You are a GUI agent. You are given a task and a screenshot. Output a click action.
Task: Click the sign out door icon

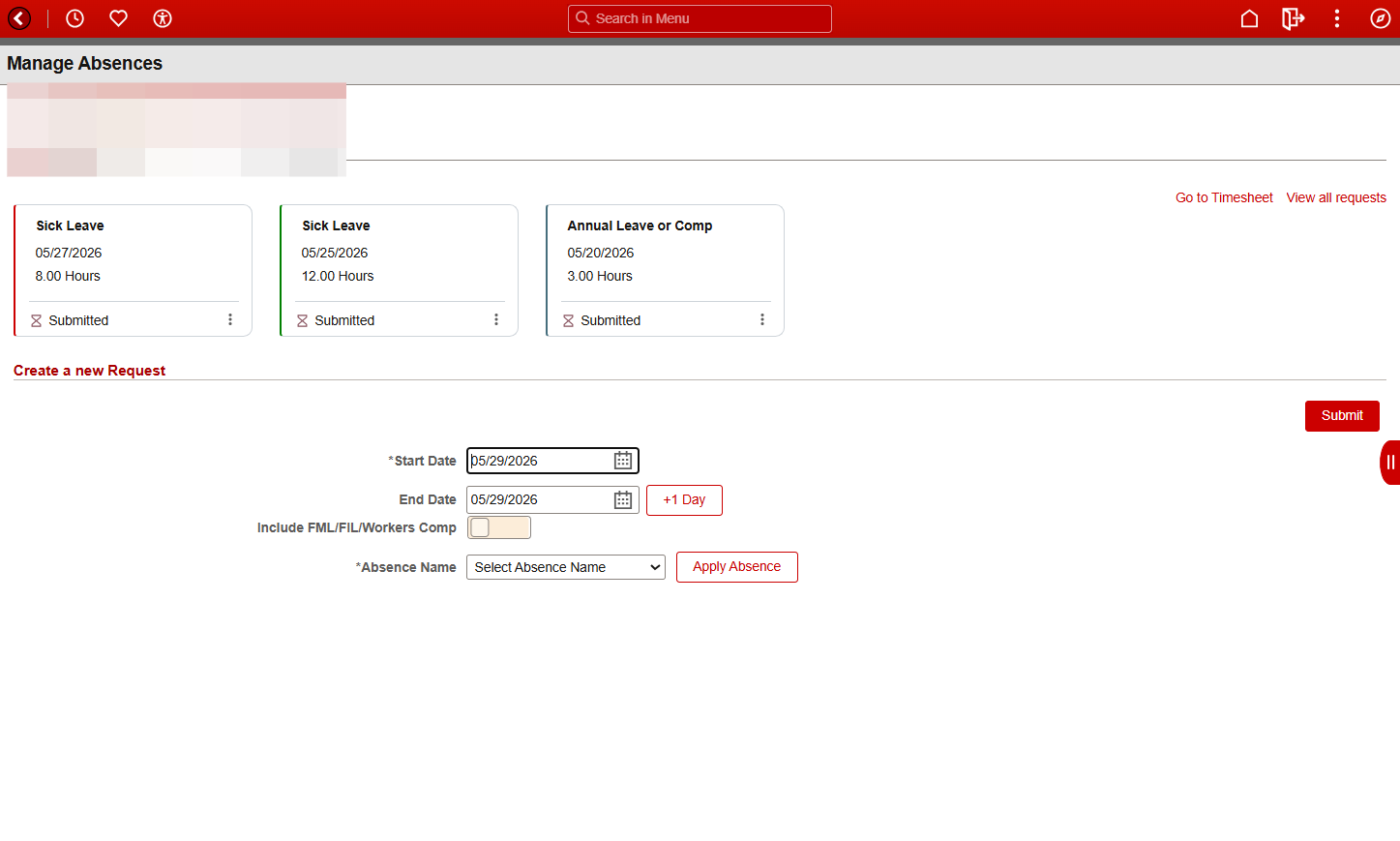[1294, 18]
